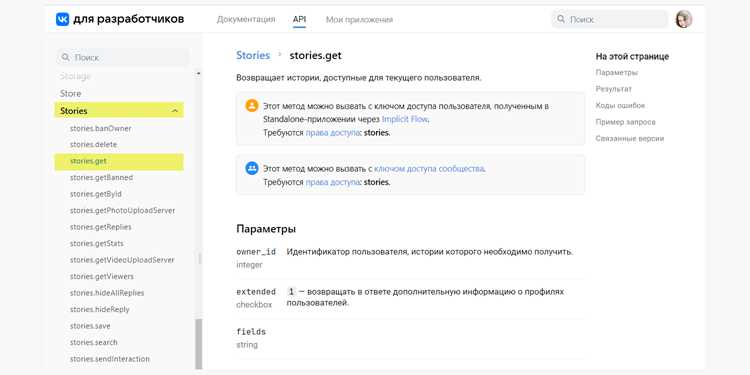This screenshot has height=375, width=750.
Task: Open stories.getViewers method
Action: point(102,276)
